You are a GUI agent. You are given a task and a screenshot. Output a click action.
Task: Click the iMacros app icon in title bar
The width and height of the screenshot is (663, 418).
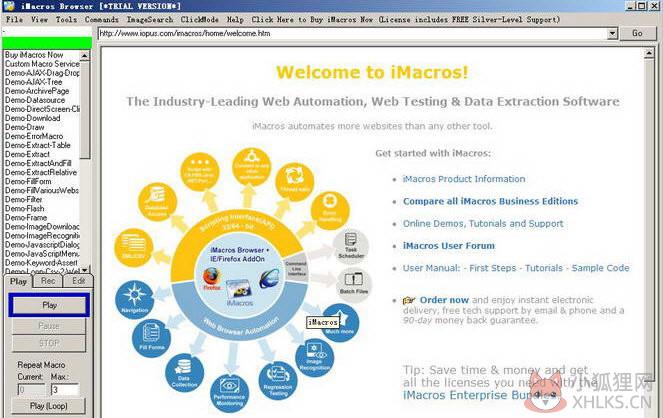coord(8,6)
